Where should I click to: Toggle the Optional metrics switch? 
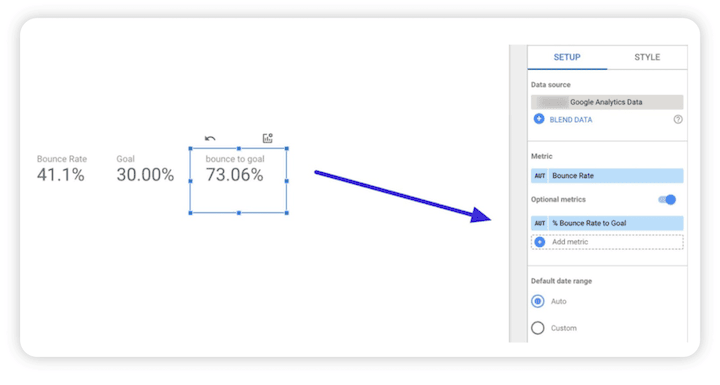[x=667, y=200]
